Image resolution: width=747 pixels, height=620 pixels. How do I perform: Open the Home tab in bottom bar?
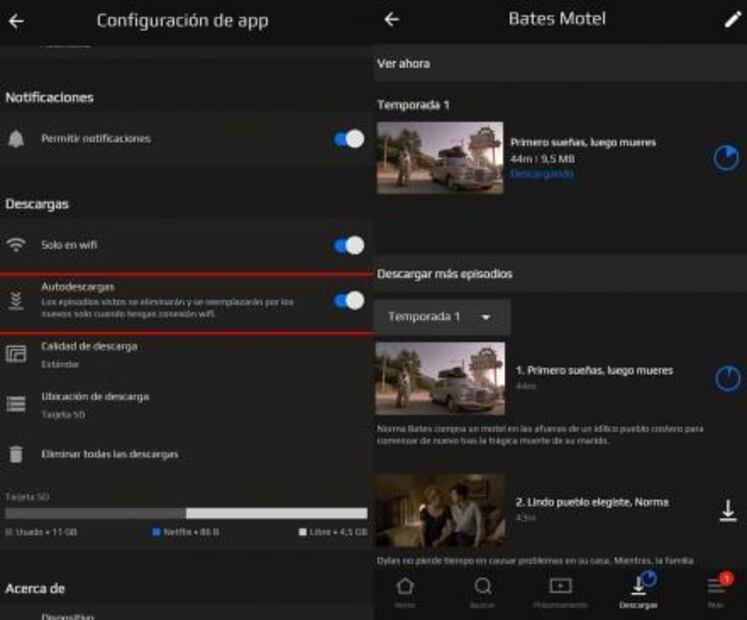405,591
